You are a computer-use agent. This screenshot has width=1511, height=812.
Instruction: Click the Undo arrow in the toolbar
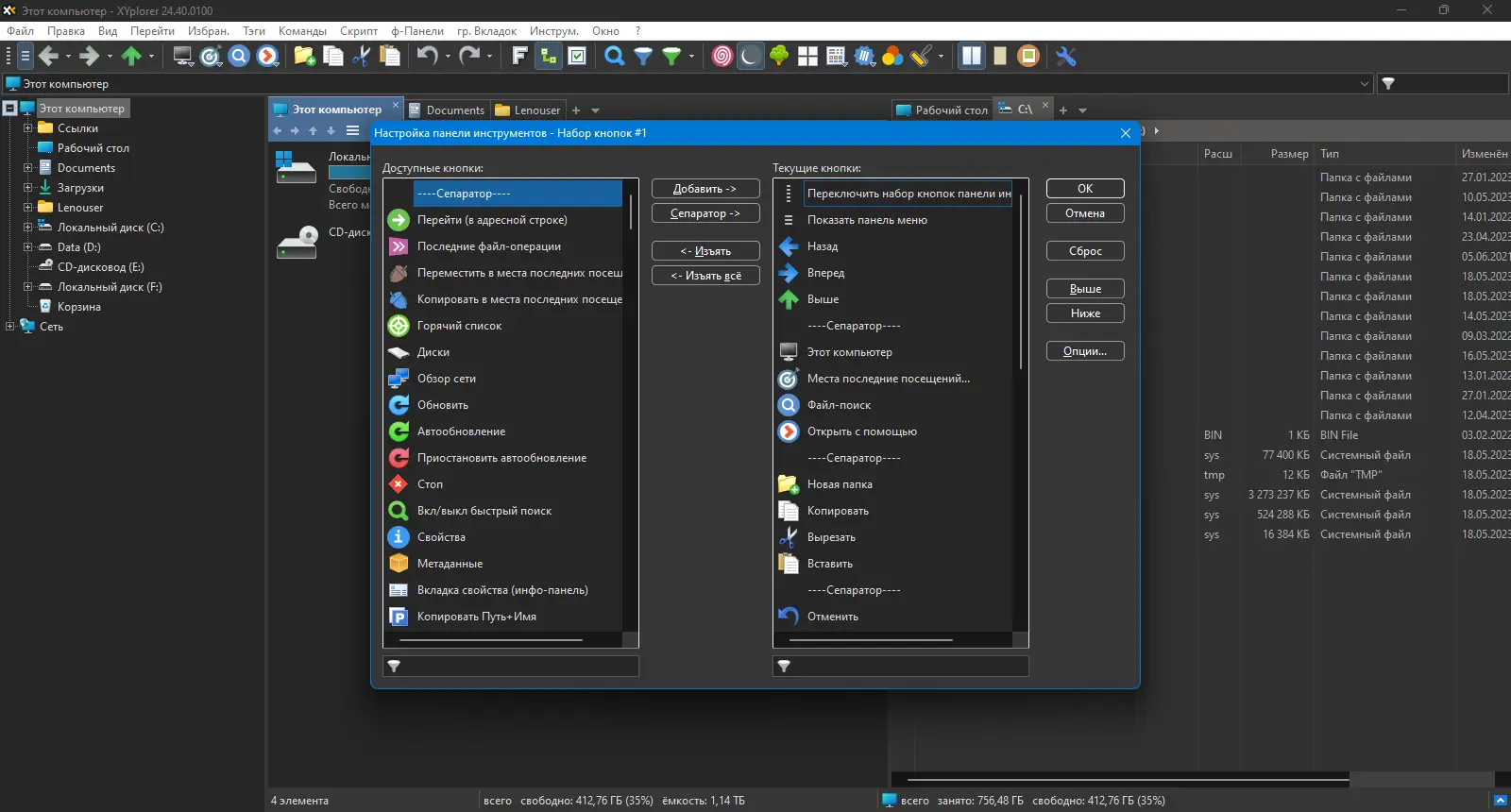[427, 57]
